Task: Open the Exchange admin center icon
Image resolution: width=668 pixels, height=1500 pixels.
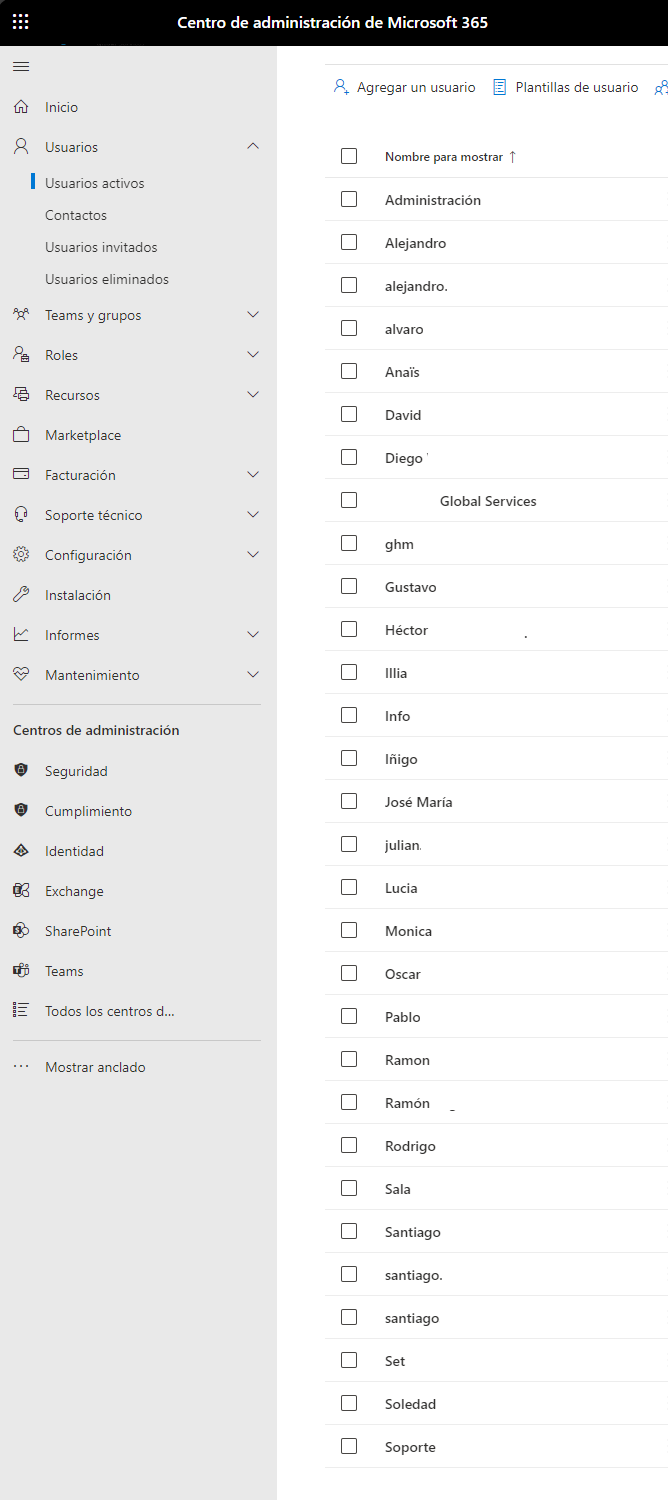Action: coord(21,891)
